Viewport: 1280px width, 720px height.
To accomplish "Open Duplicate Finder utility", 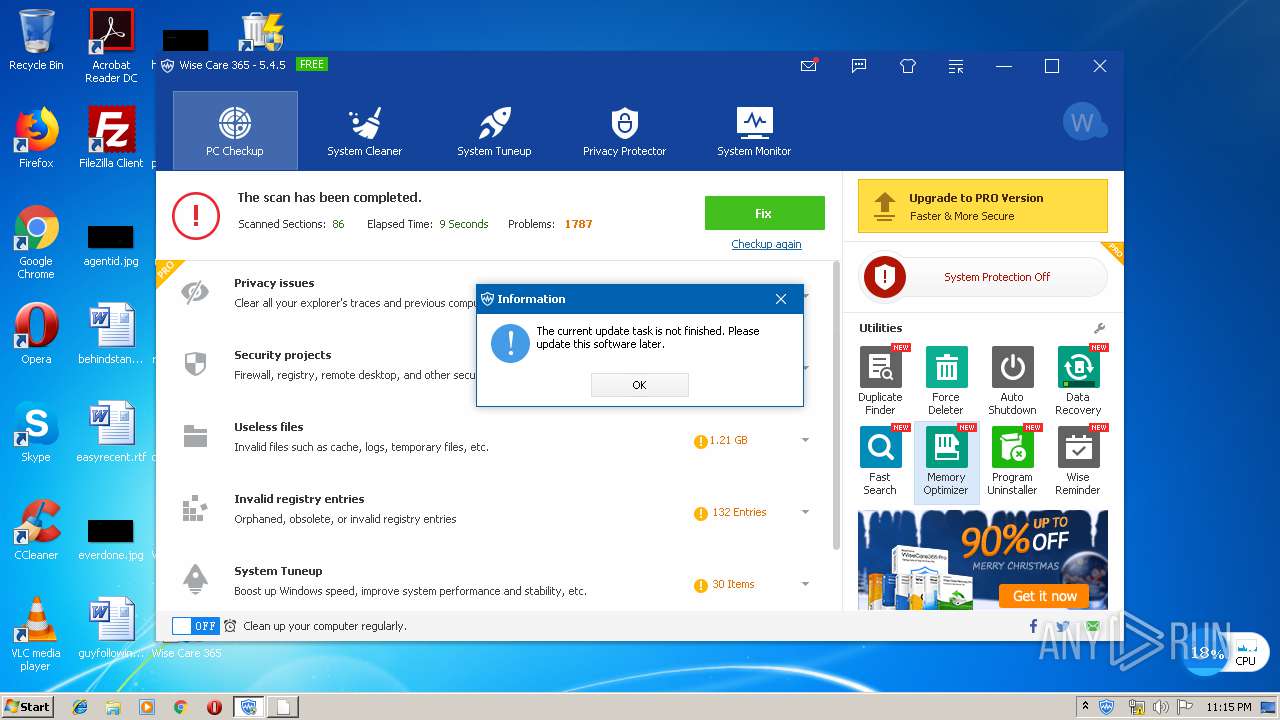I will coord(880,380).
